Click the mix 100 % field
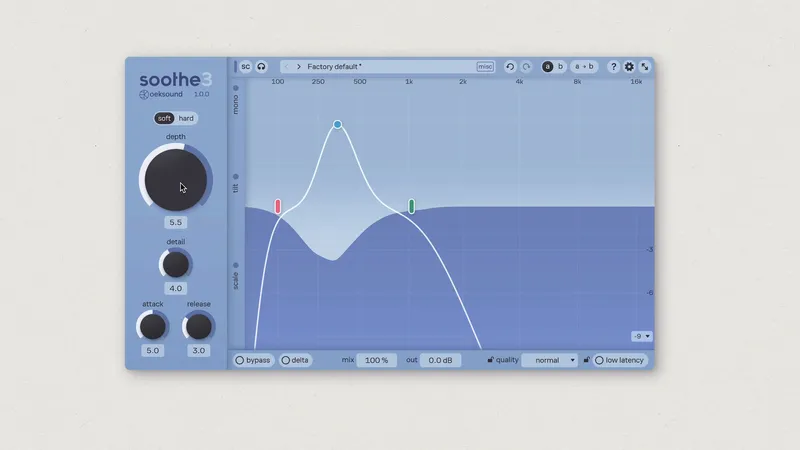 coord(377,360)
